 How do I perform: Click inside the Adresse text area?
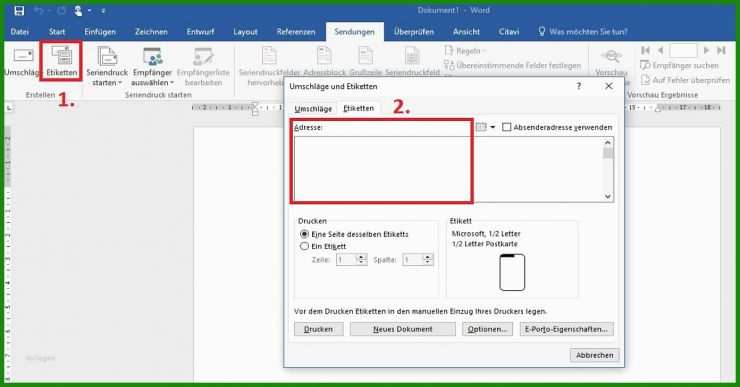(448, 169)
